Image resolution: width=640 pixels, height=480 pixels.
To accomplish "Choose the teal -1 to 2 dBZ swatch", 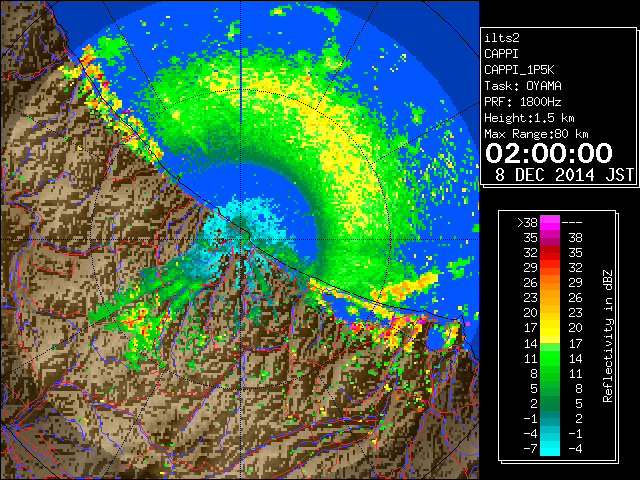I will (x=550, y=418).
